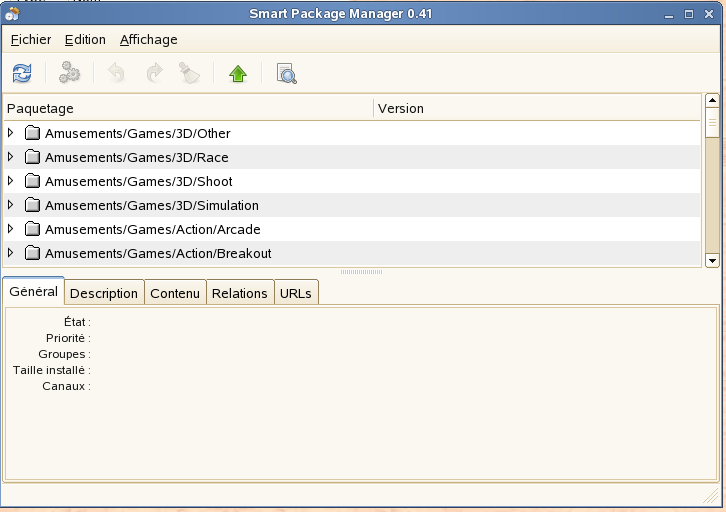Switch to the Relations tab

[239, 293]
